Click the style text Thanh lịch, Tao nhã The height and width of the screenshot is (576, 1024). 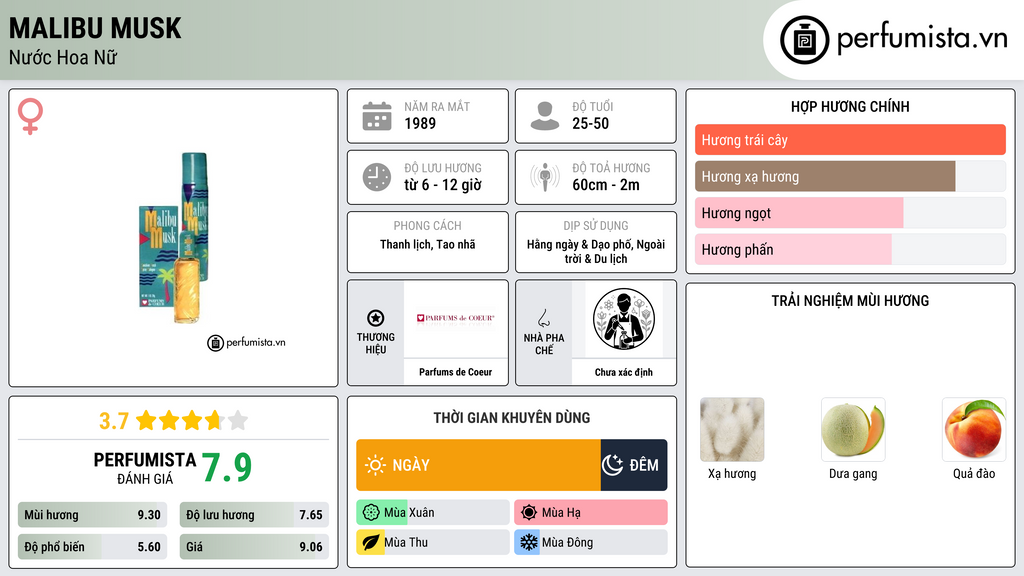point(428,244)
